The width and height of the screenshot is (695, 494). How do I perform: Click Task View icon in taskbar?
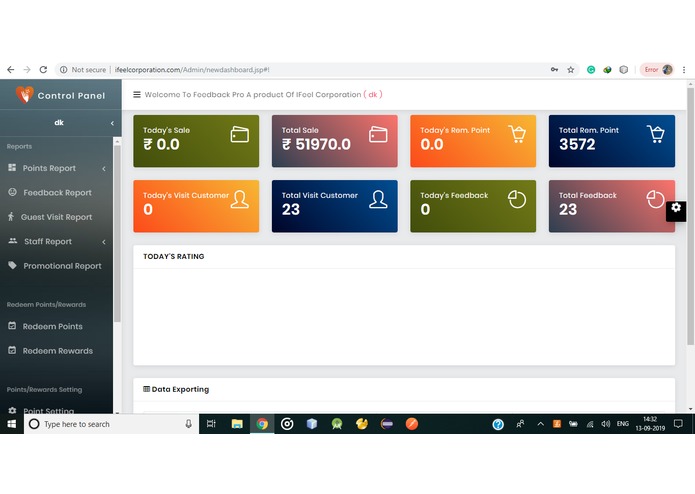click(x=211, y=424)
